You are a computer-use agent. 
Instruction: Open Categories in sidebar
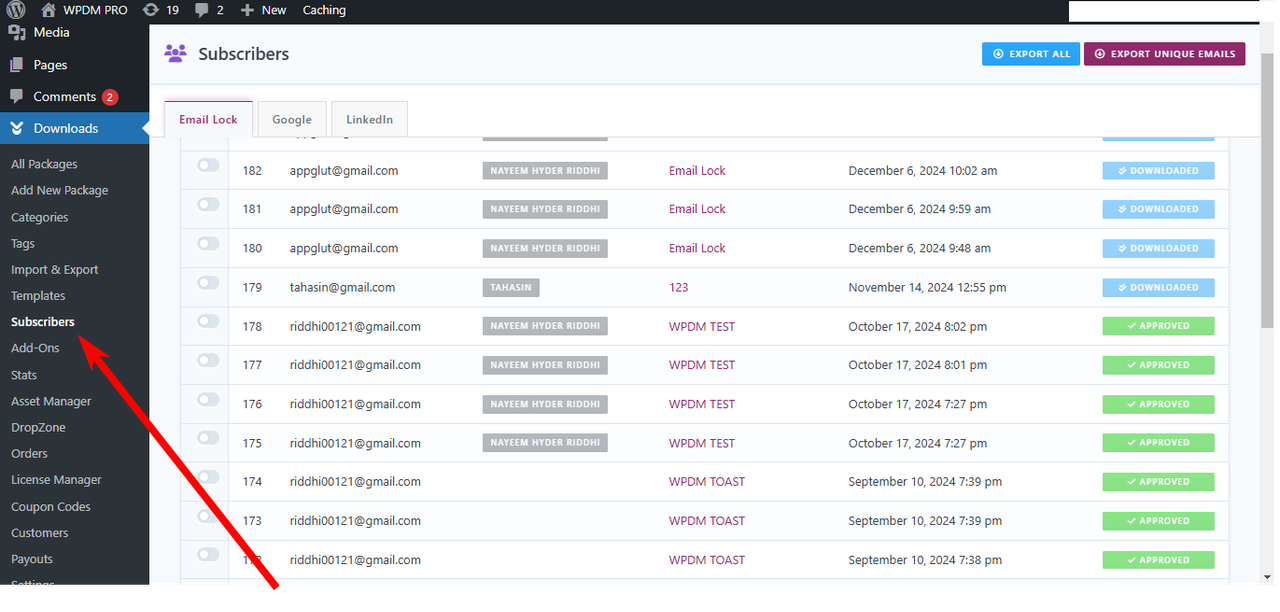pyautogui.click(x=40, y=217)
